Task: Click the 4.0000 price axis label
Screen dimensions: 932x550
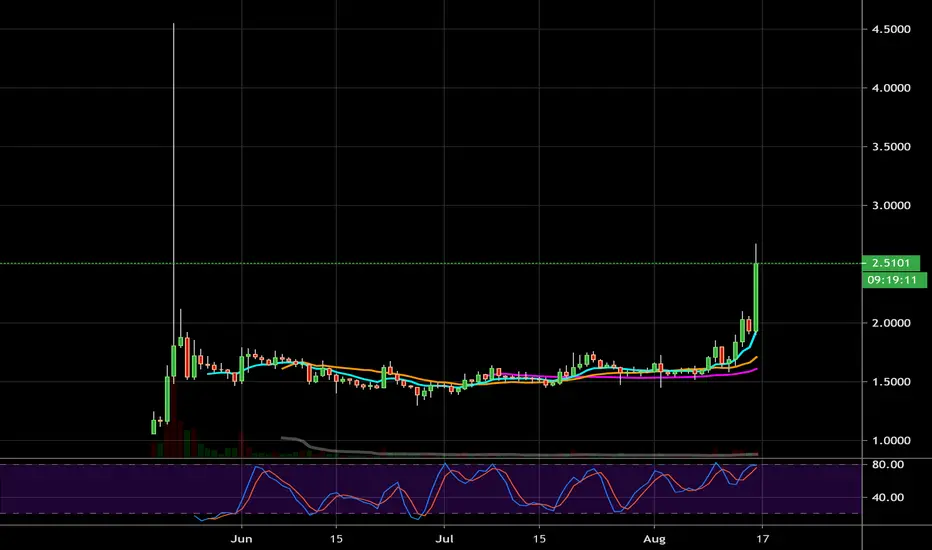Action: pos(891,88)
